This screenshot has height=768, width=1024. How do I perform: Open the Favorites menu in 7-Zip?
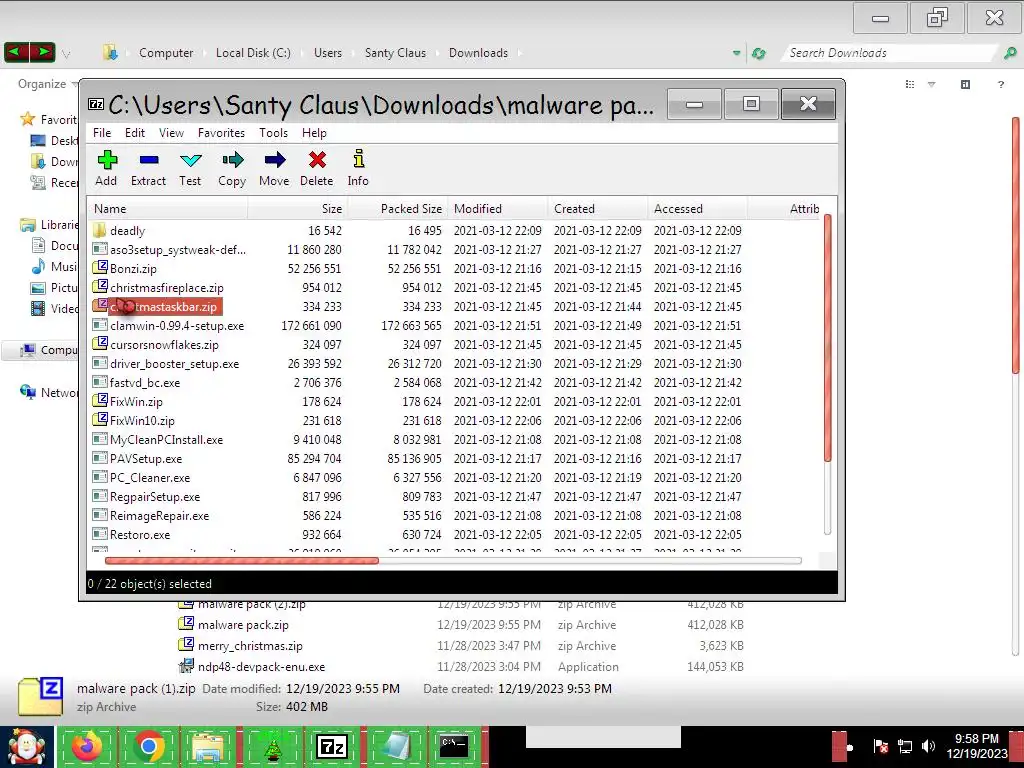coord(221,133)
